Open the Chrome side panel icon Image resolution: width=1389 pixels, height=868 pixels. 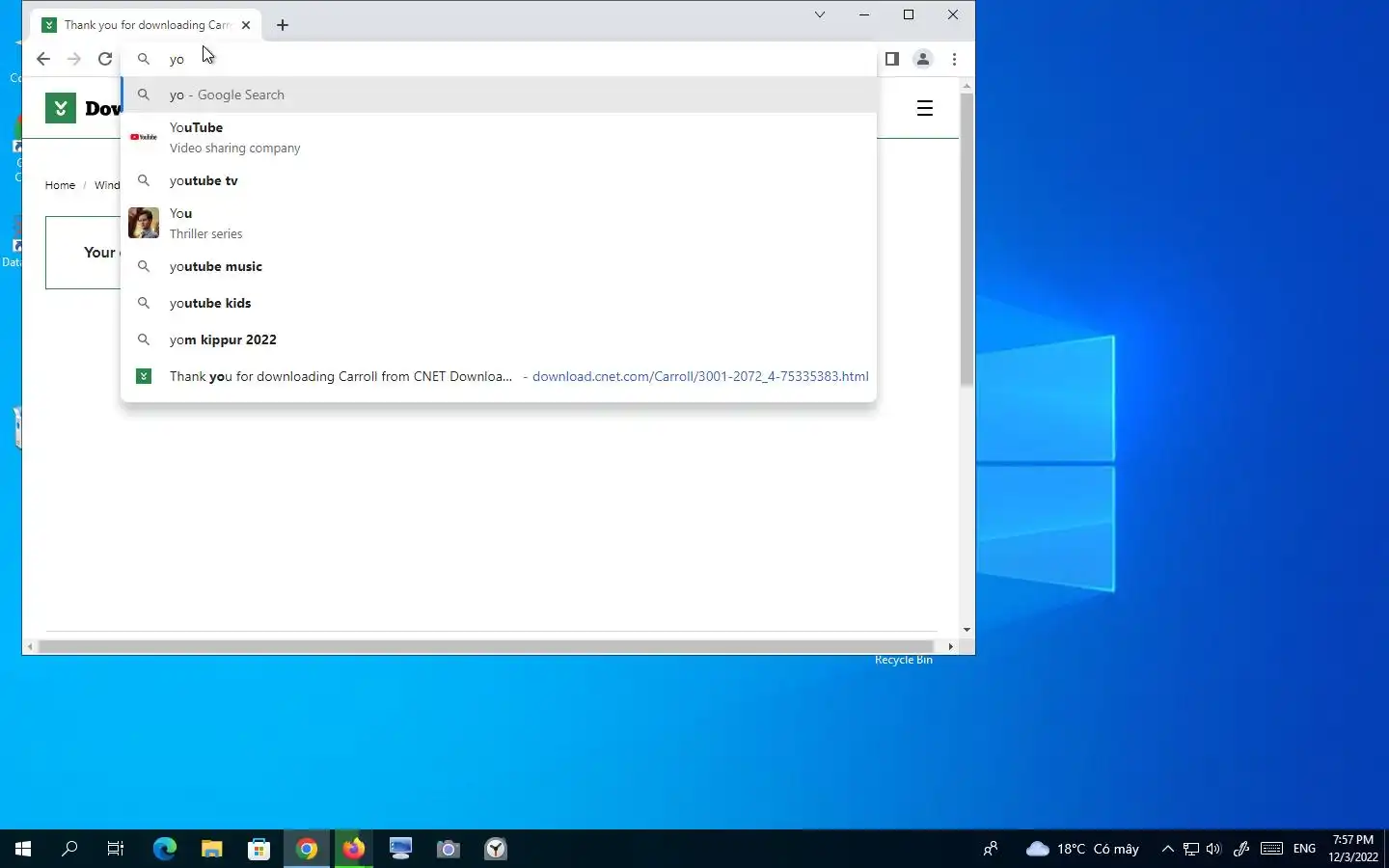892,59
